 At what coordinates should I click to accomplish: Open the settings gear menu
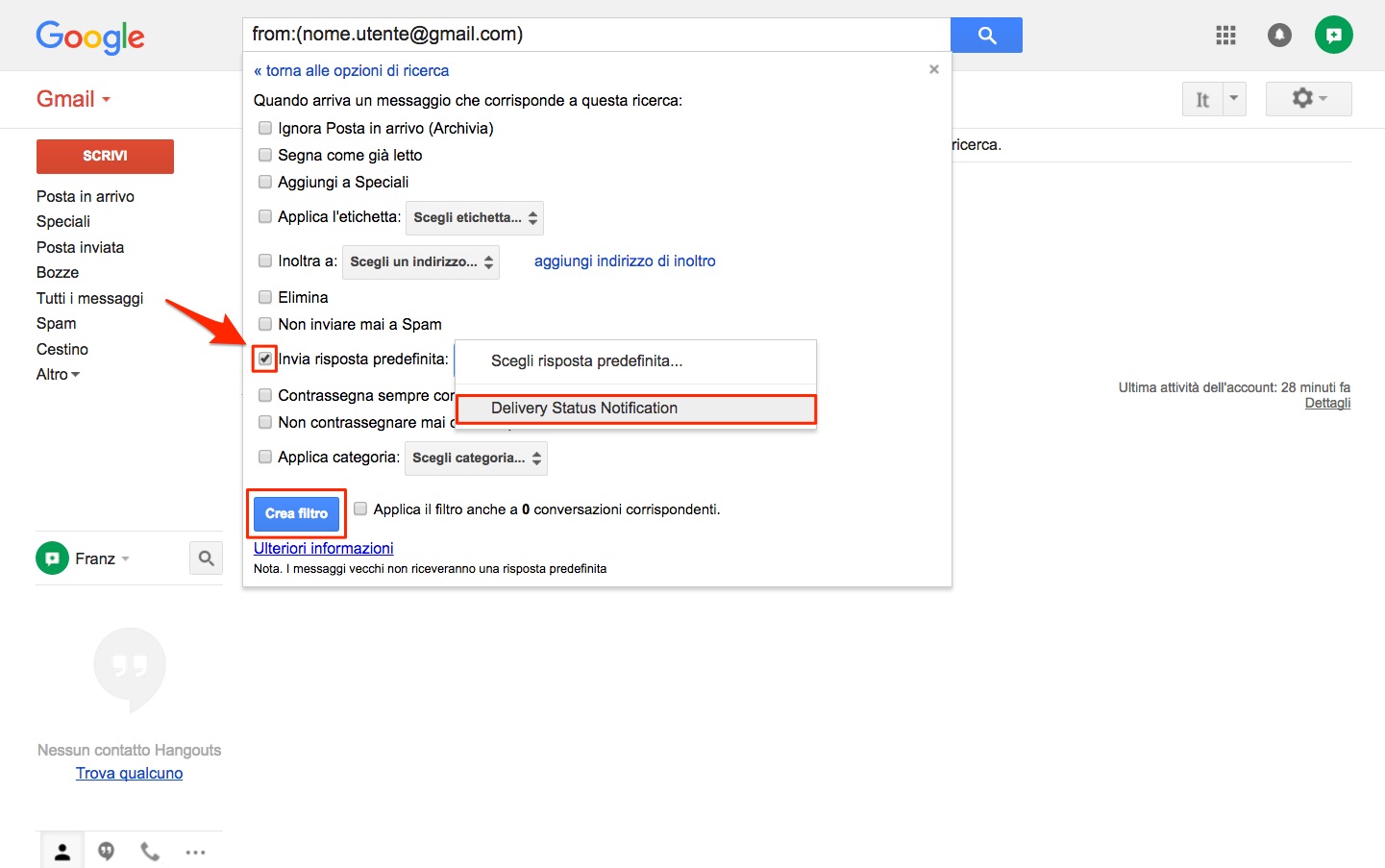click(1308, 98)
